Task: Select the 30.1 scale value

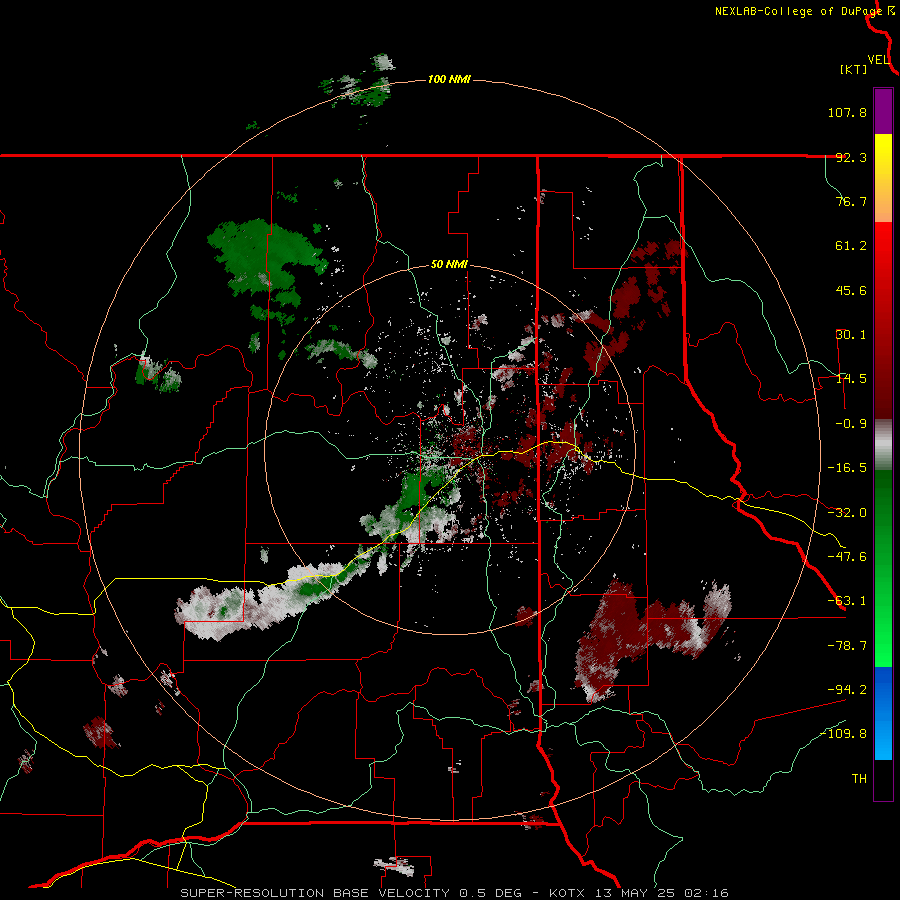Action: pyautogui.click(x=851, y=335)
